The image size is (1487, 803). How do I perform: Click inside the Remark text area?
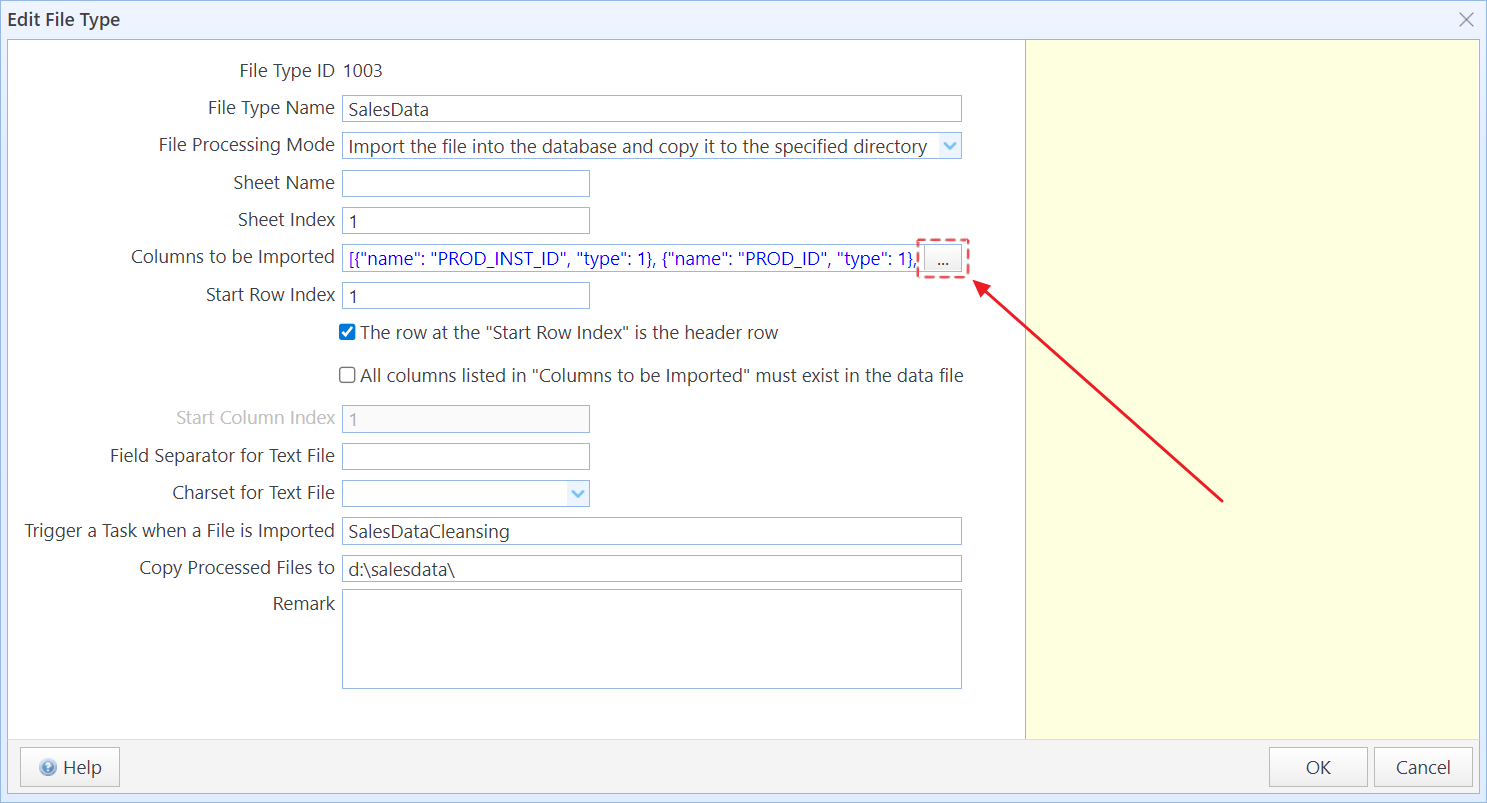point(650,638)
